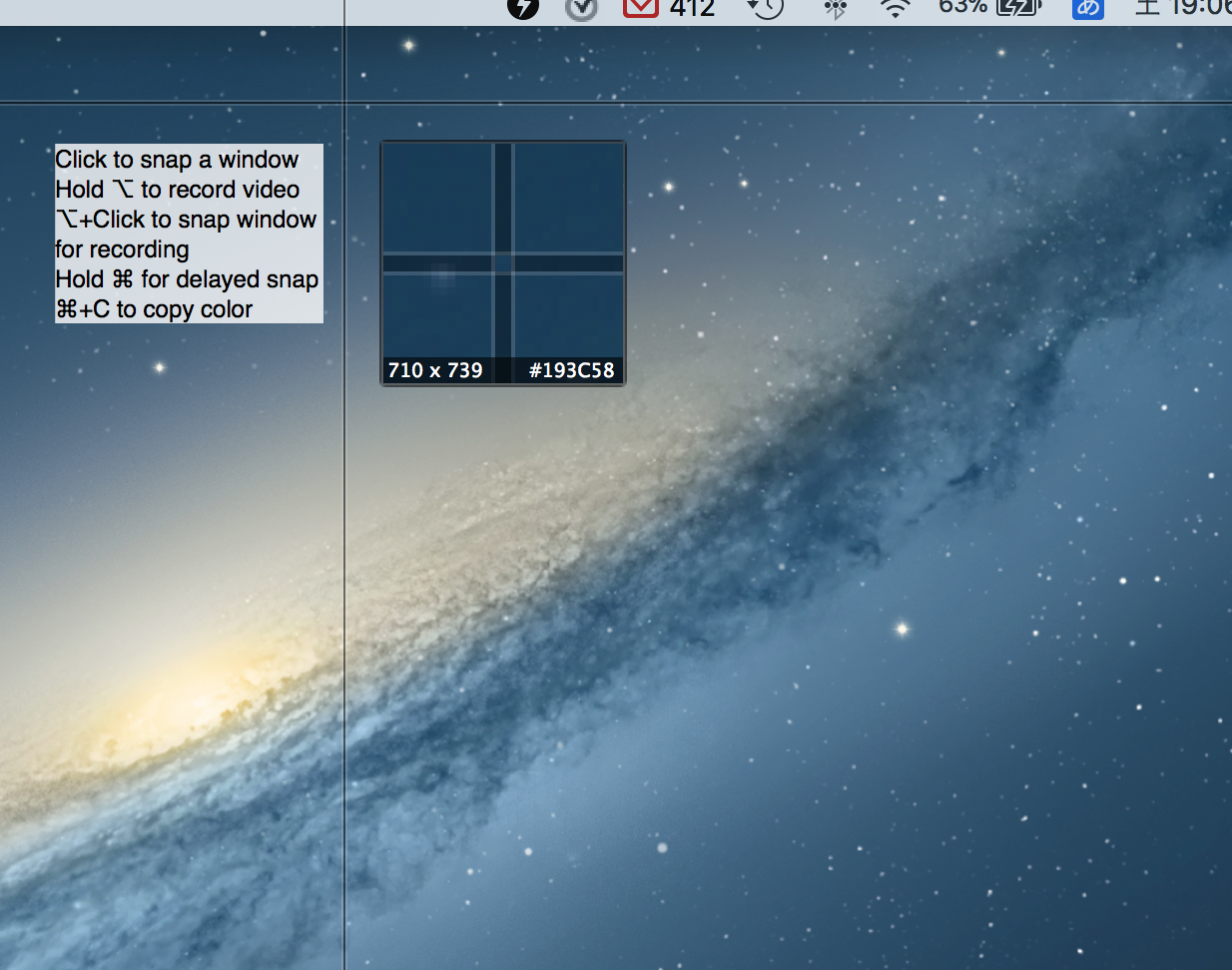This screenshot has height=970, width=1232.
Task: Click the "Click to snap a window" hint
Action: coord(177,160)
